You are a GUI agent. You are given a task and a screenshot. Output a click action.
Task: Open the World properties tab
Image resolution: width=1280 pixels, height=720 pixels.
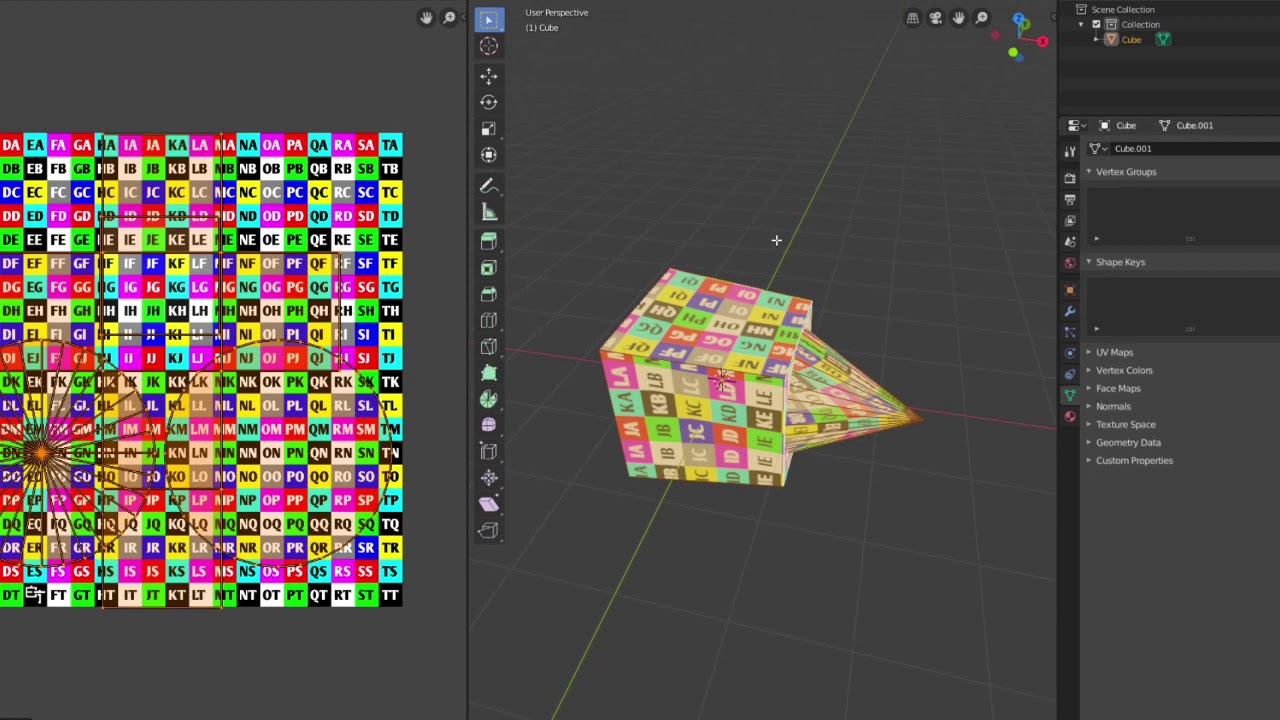pos(1070,263)
